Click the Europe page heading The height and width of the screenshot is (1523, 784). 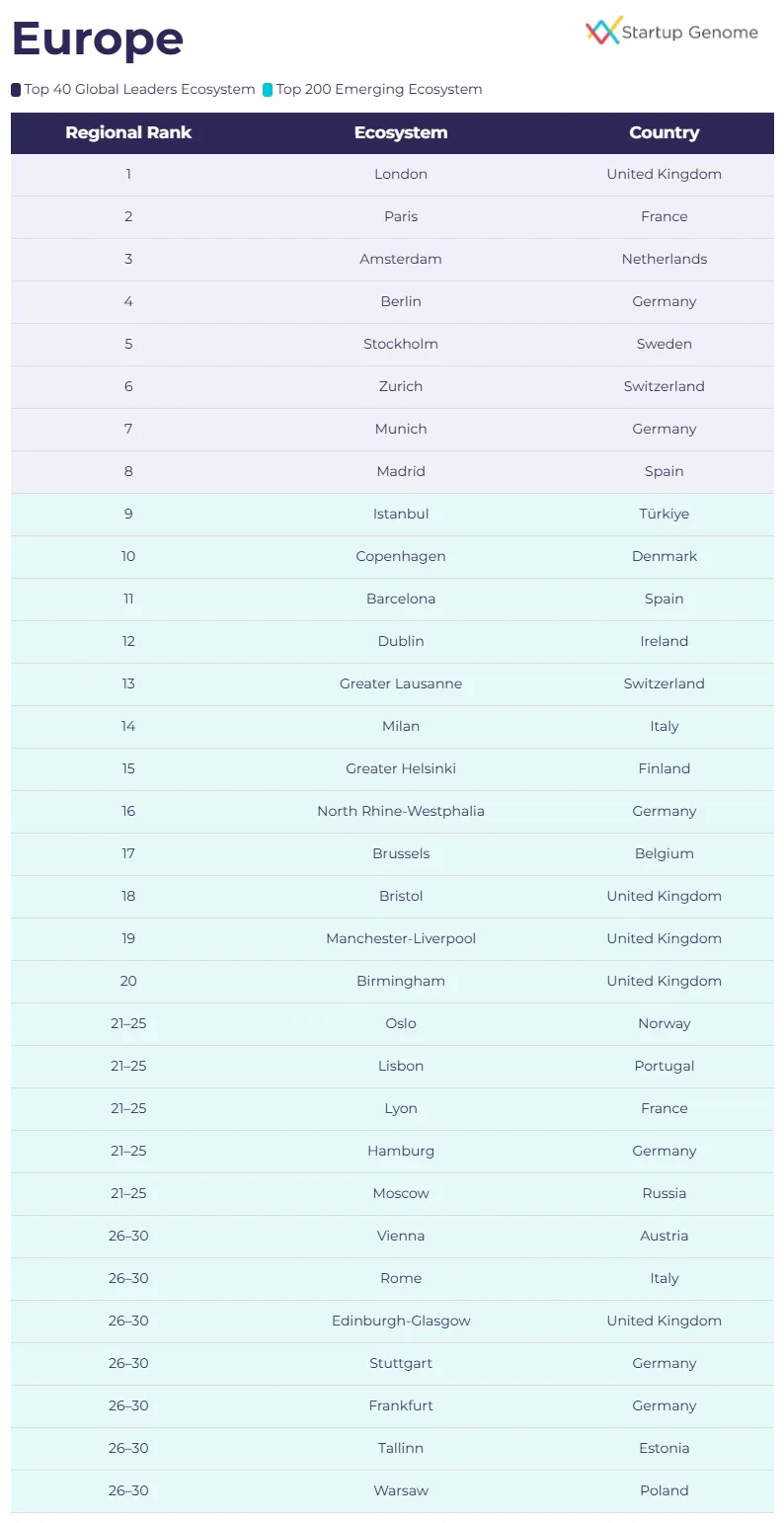pyautogui.click(x=98, y=39)
